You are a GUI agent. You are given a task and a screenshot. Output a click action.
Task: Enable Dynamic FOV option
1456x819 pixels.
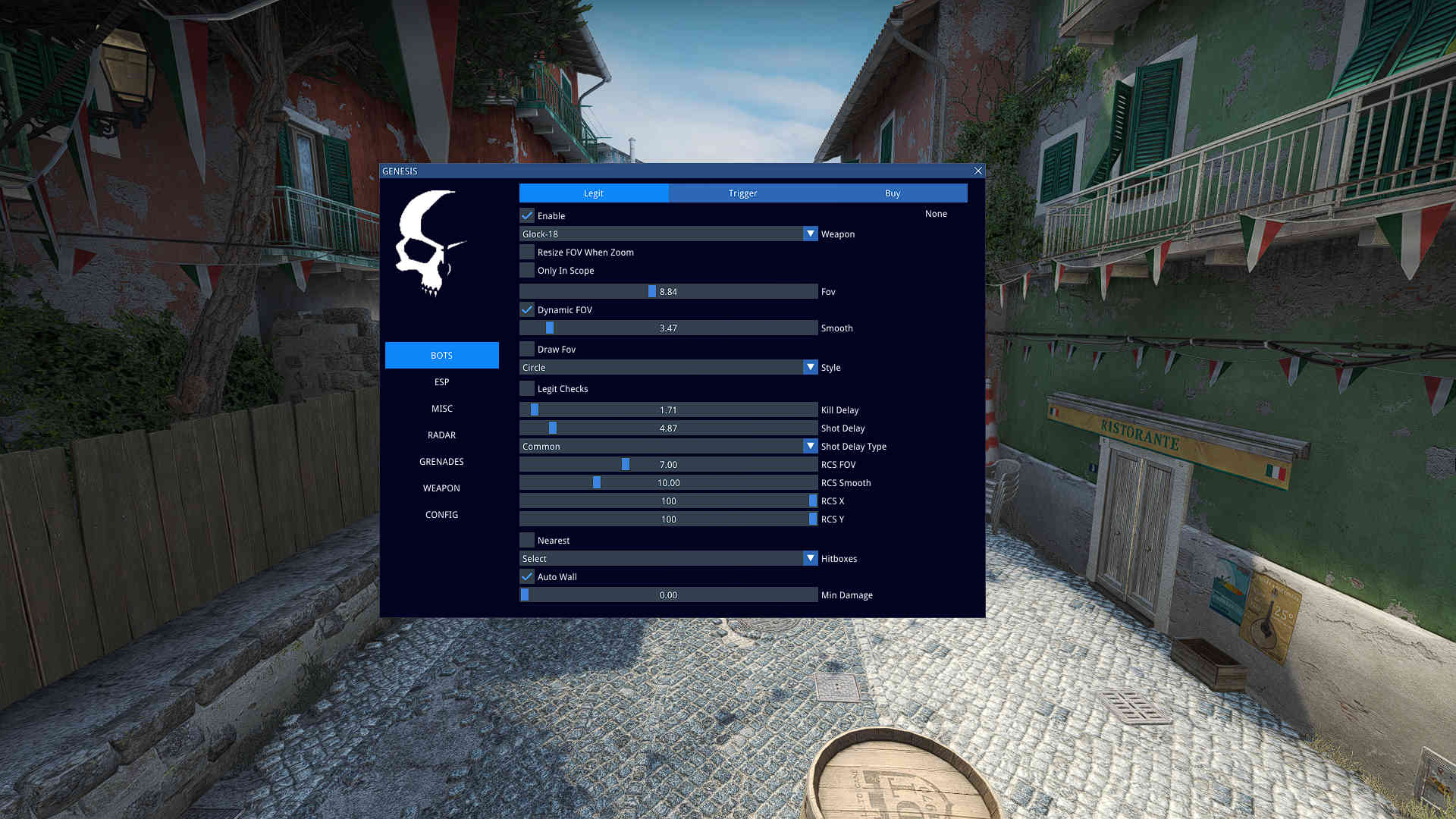tap(527, 309)
